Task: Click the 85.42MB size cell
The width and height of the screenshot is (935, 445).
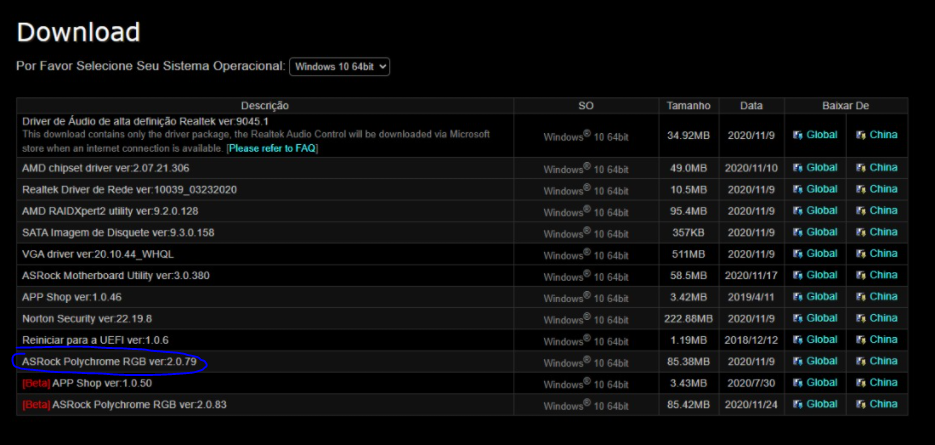Action: point(688,404)
